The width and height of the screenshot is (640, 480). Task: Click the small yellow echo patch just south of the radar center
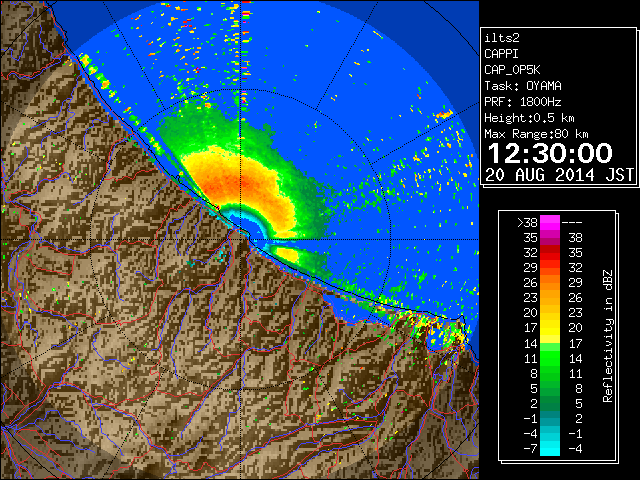[x=287, y=254]
